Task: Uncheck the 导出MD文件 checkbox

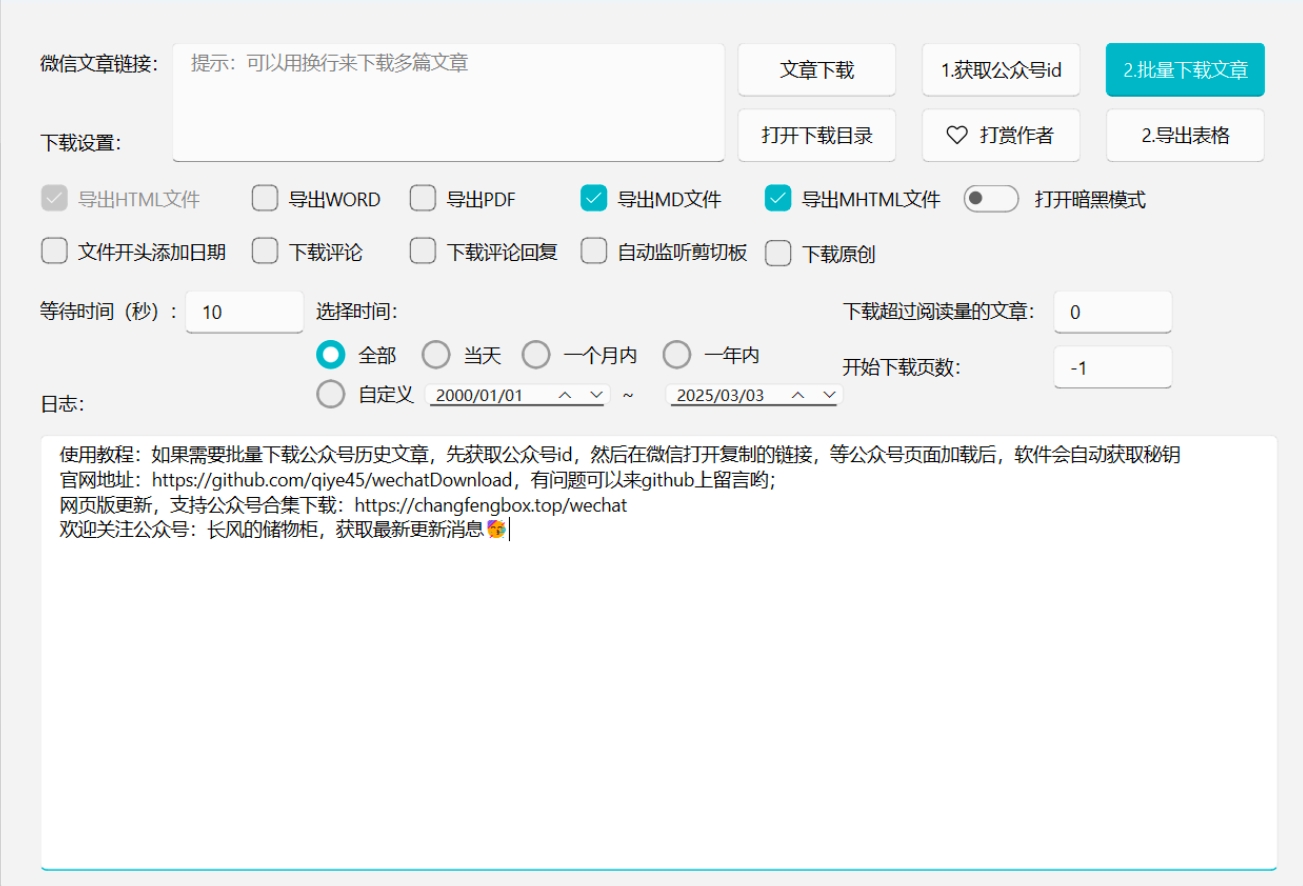Action: coord(594,199)
